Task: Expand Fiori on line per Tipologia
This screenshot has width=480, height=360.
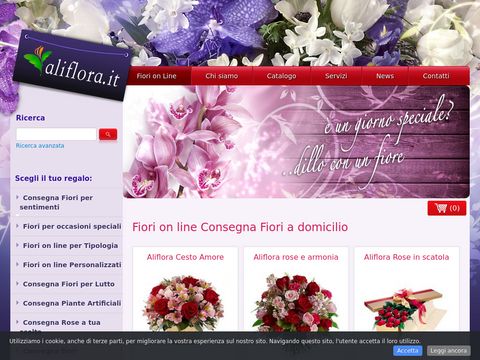Action: [x=70, y=246]
